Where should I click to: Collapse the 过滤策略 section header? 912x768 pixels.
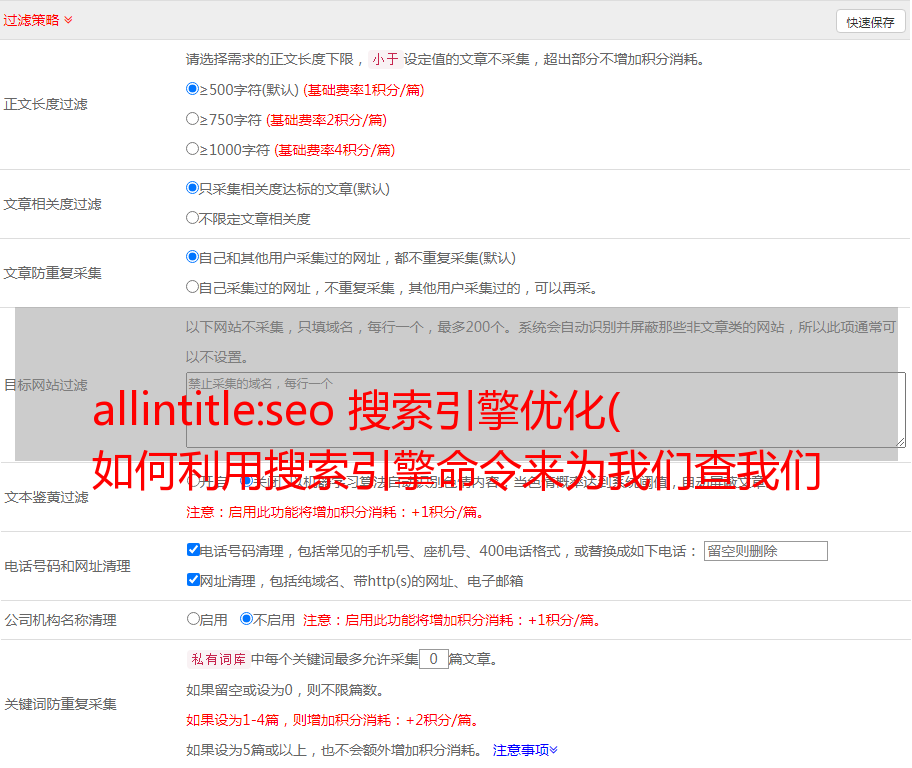[38, 20]
